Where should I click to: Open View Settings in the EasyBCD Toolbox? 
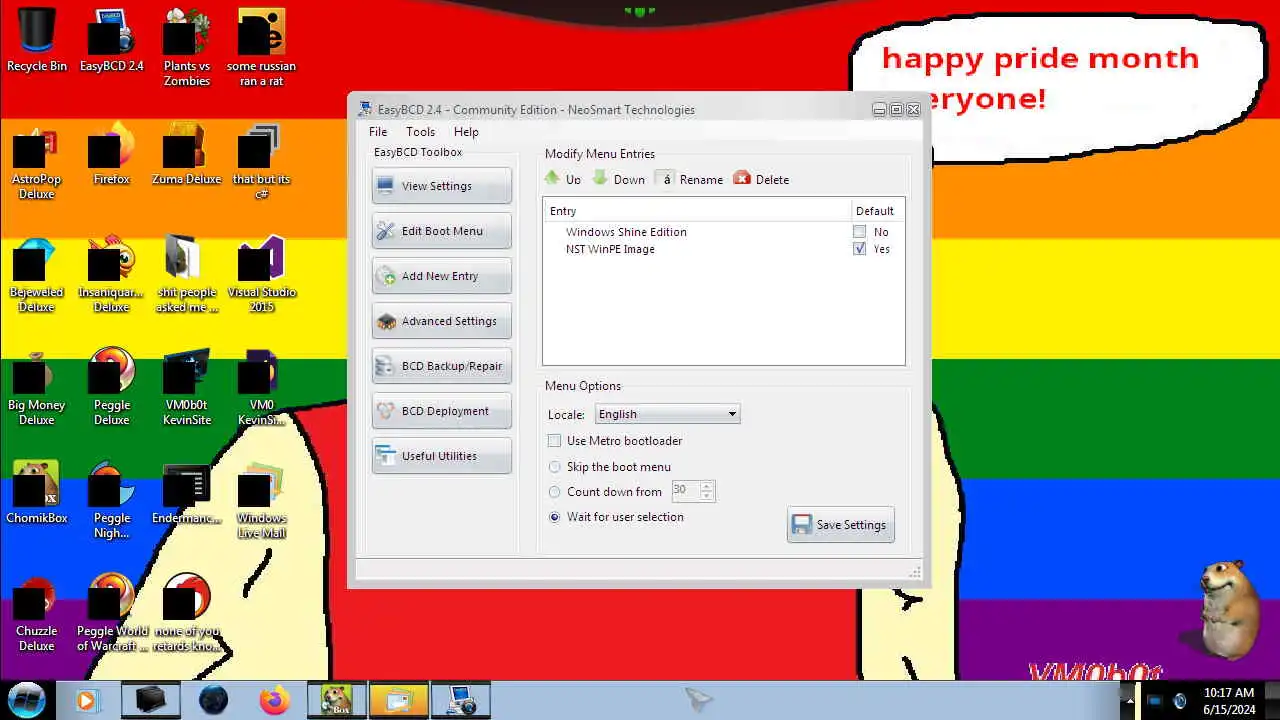[441, 186]
